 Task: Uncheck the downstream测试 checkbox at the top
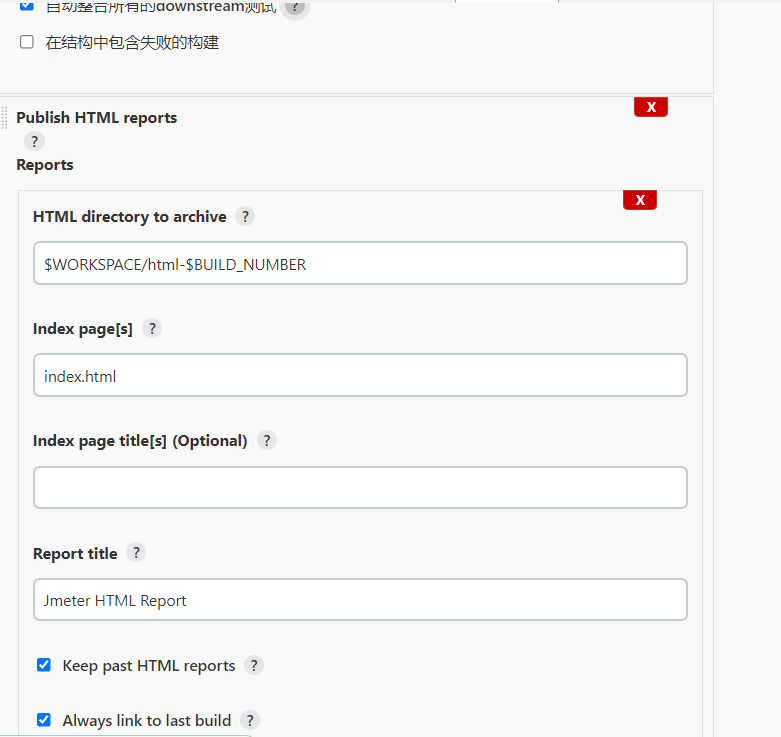click(x=27, y=6)
